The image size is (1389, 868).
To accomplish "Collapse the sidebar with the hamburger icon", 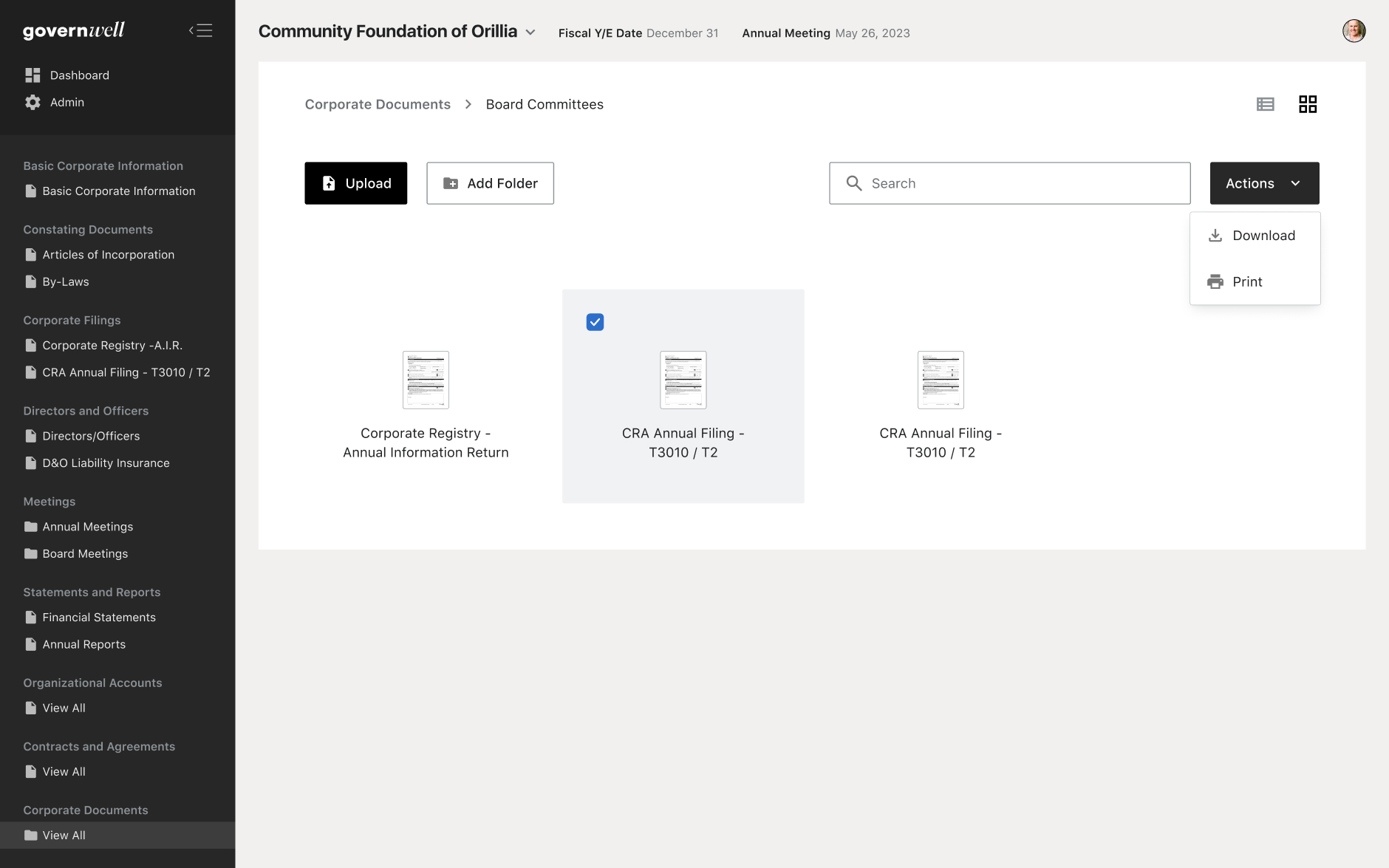I will click(x=200, y=30).
